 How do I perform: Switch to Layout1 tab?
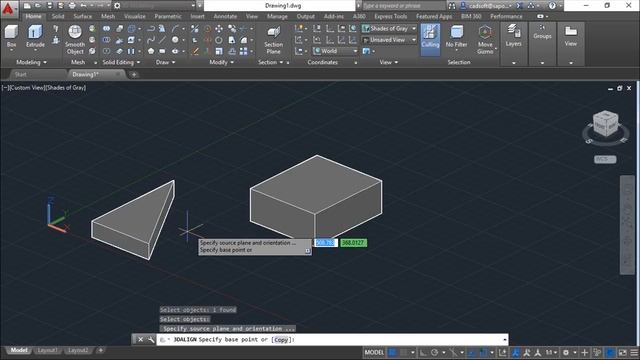[47, 350]
